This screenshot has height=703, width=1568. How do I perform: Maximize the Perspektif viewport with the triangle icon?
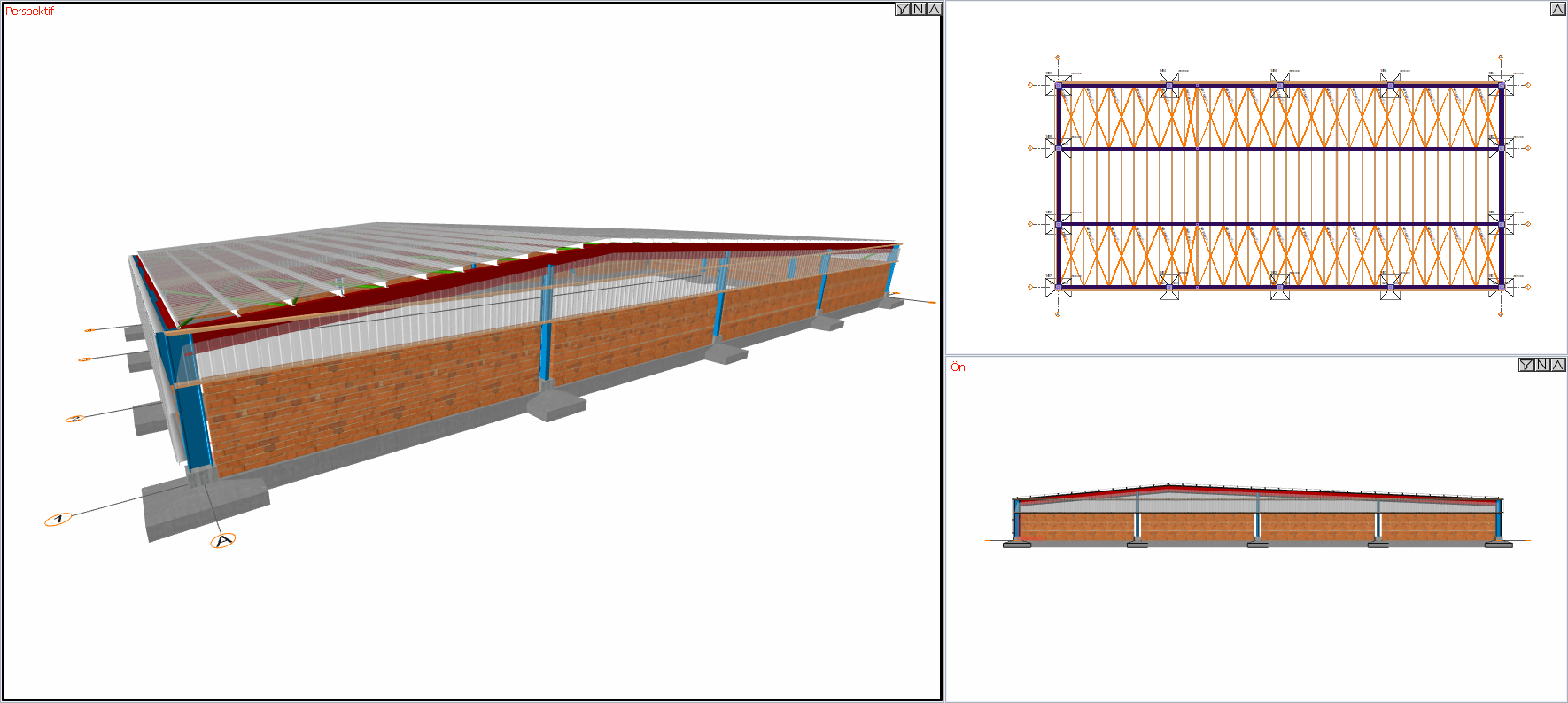tap(934, 10)
